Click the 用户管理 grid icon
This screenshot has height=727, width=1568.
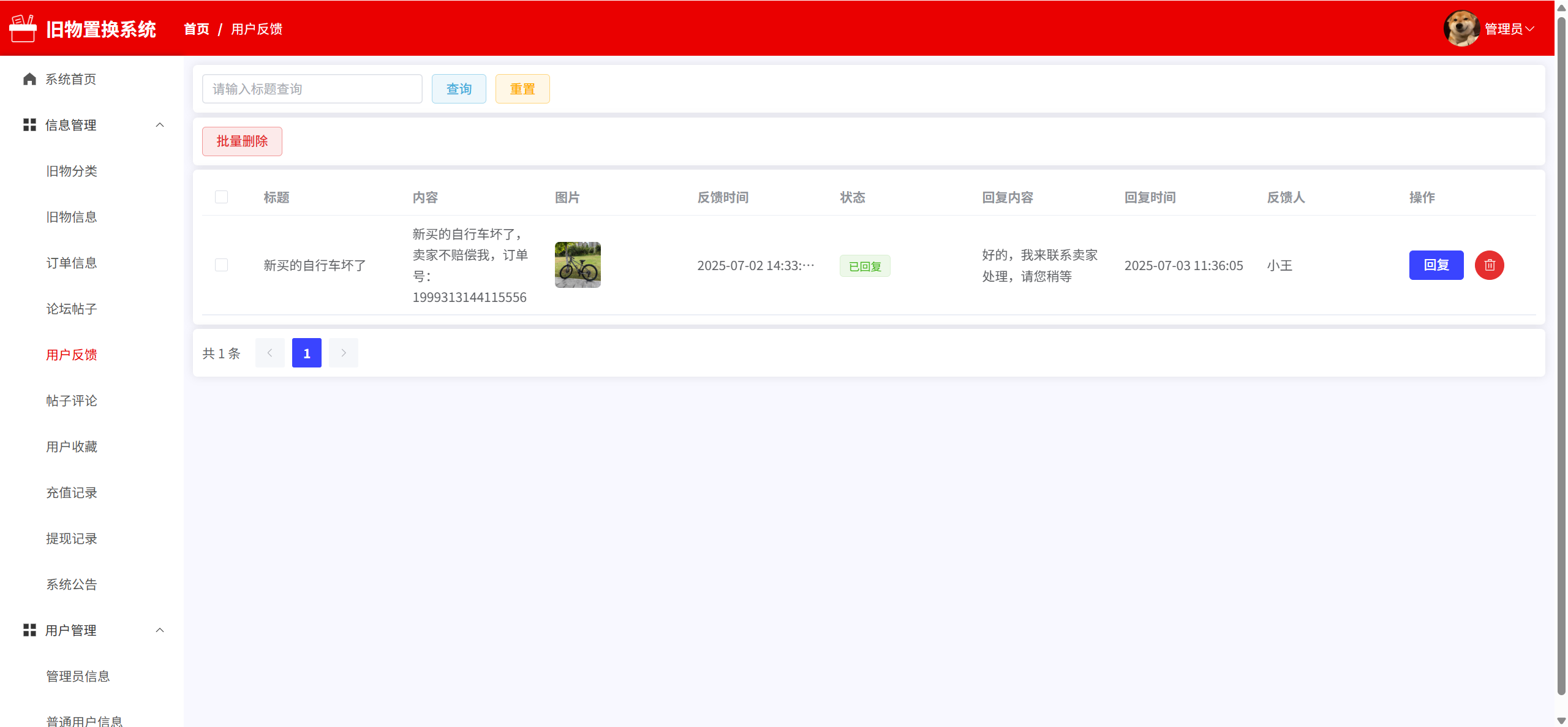click(x=29, y=630)
